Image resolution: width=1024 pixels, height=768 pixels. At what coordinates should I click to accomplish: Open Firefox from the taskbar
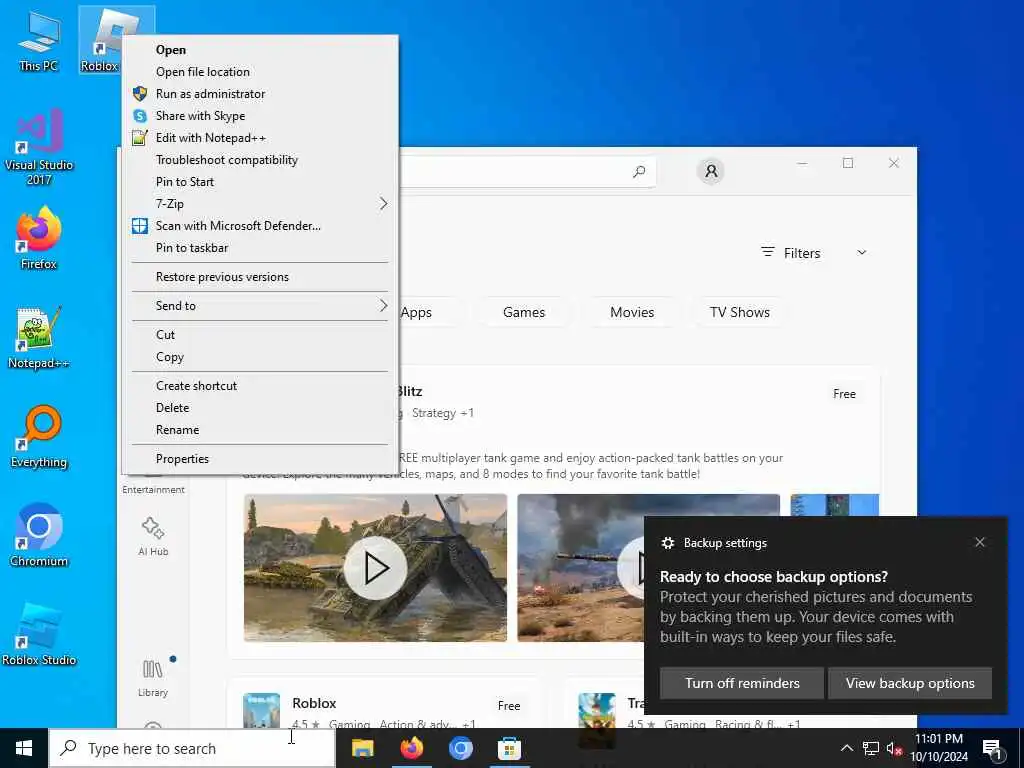click(x=411, y=748)
